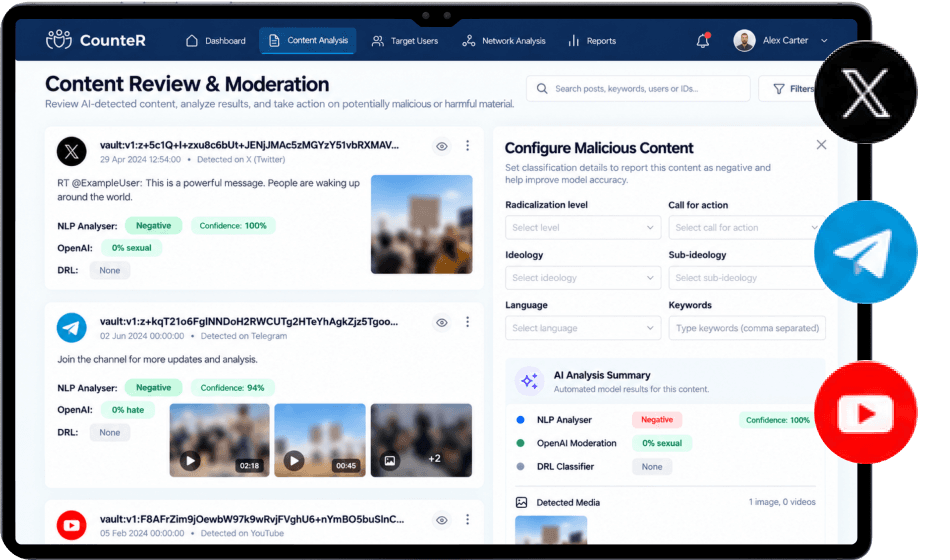Open the Sub-ideology dropdown
Image resolution: width=950 pixels, height=560 pixels.
[x=747, y=278]
